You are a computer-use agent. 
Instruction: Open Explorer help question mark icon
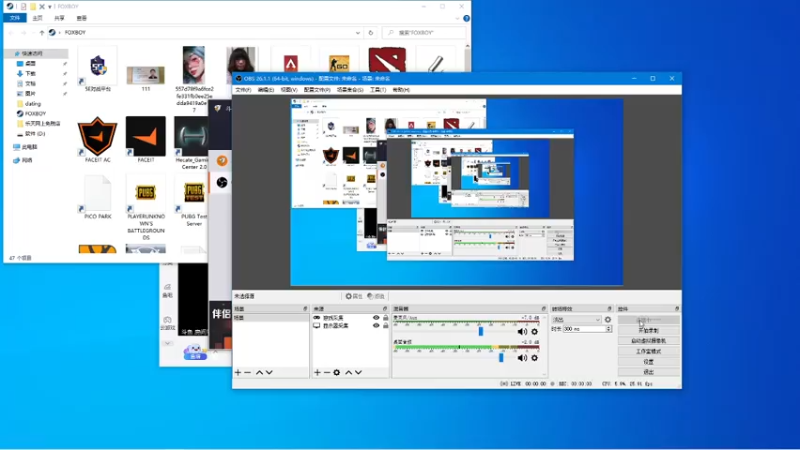(x=466, y=18)
